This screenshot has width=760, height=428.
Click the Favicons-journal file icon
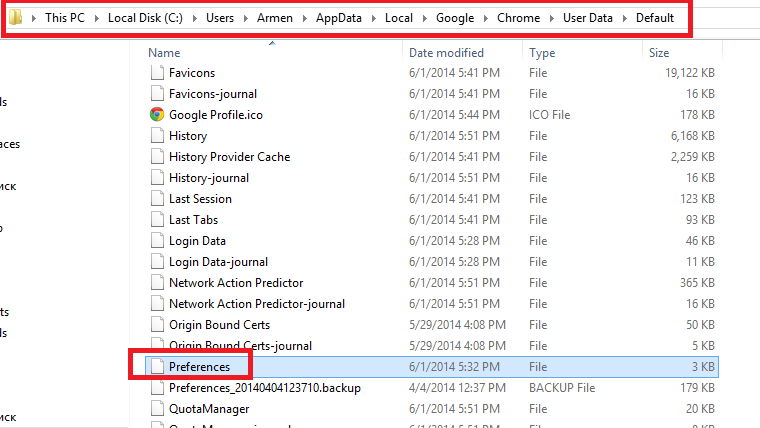click(157, 94)
